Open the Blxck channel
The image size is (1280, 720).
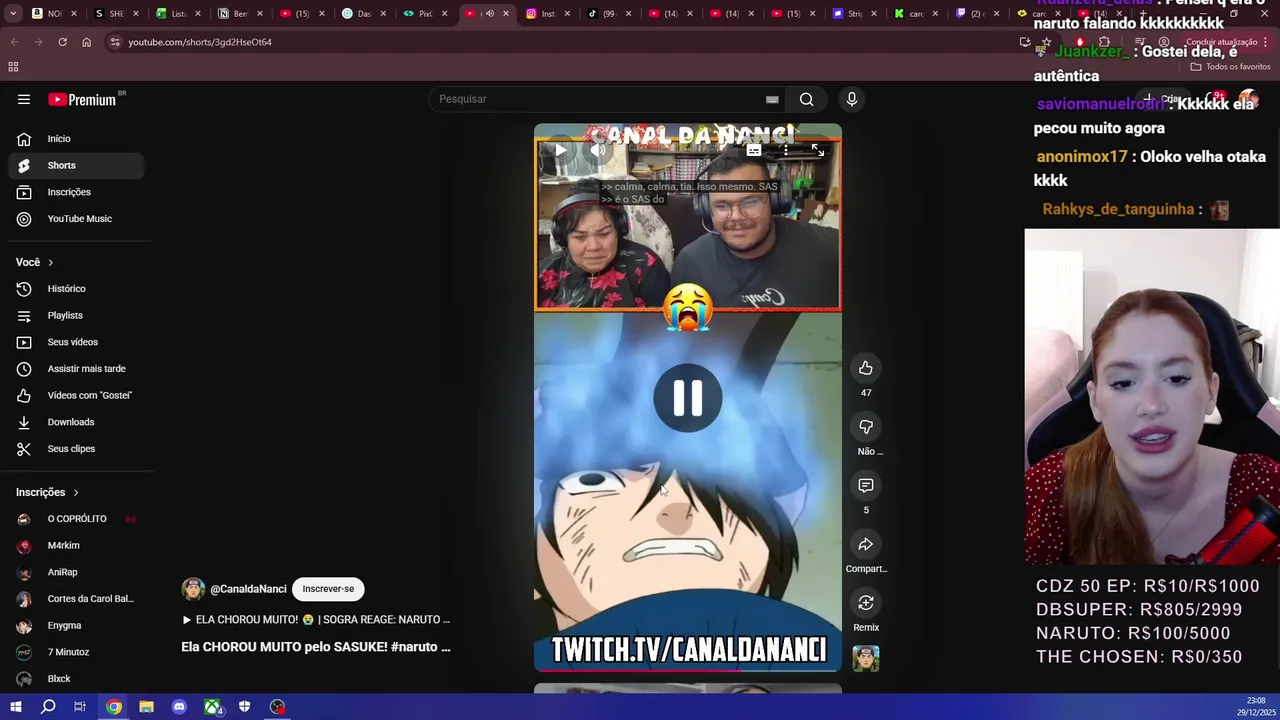[x=76, y=679]
